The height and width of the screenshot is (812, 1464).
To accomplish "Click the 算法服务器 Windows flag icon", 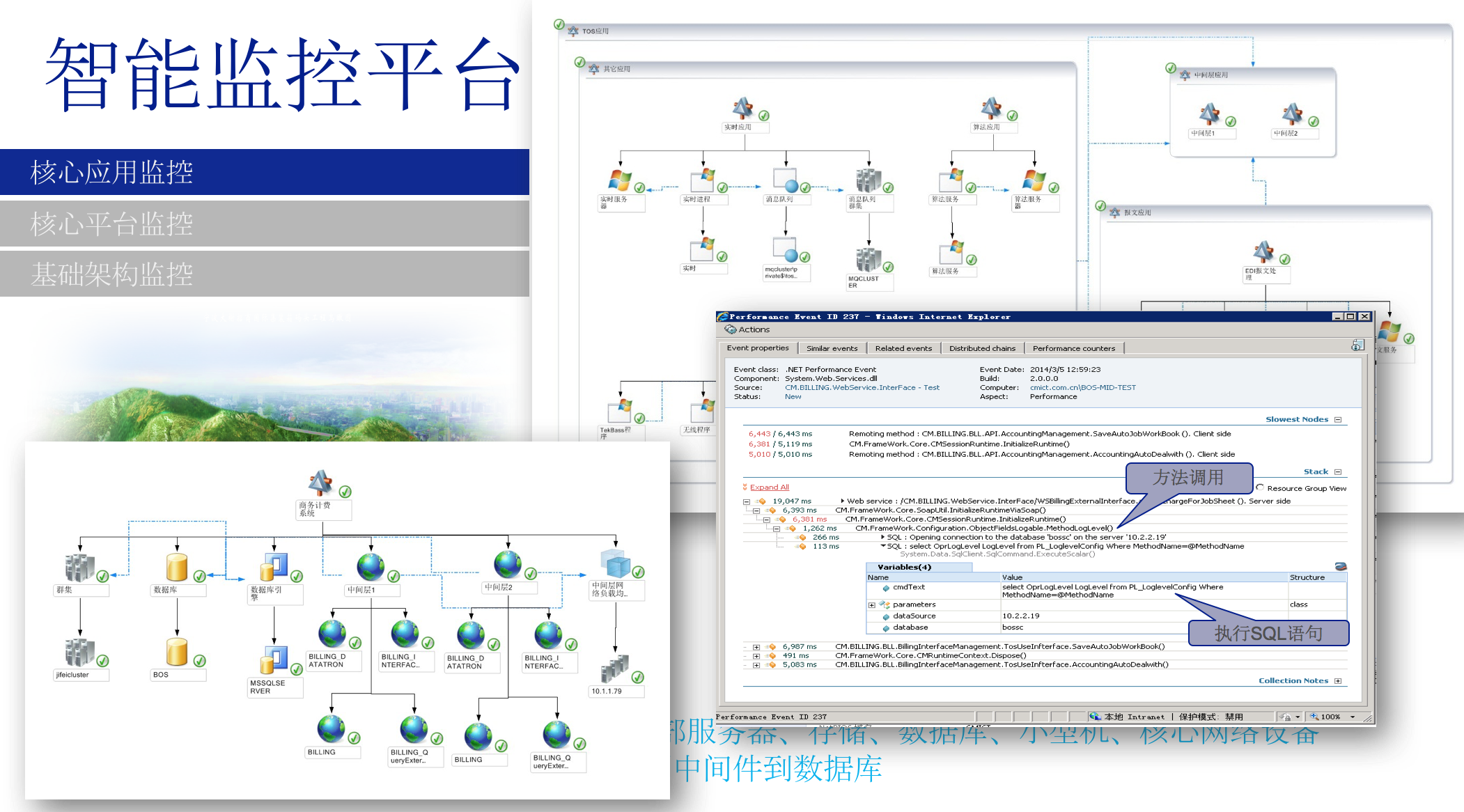I will point(1034,180).
